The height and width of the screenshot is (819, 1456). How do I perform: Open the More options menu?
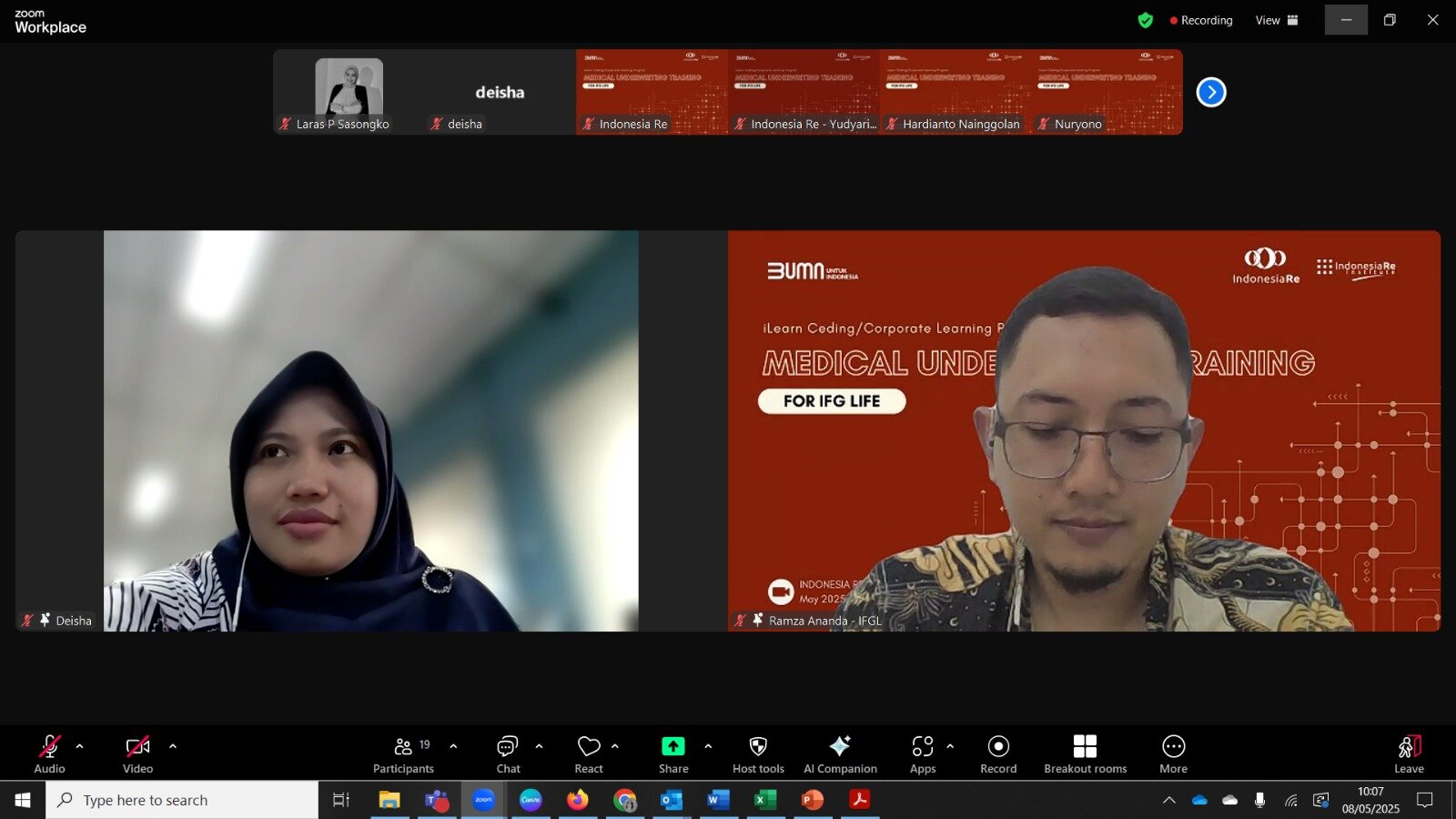click(1173, 753)
